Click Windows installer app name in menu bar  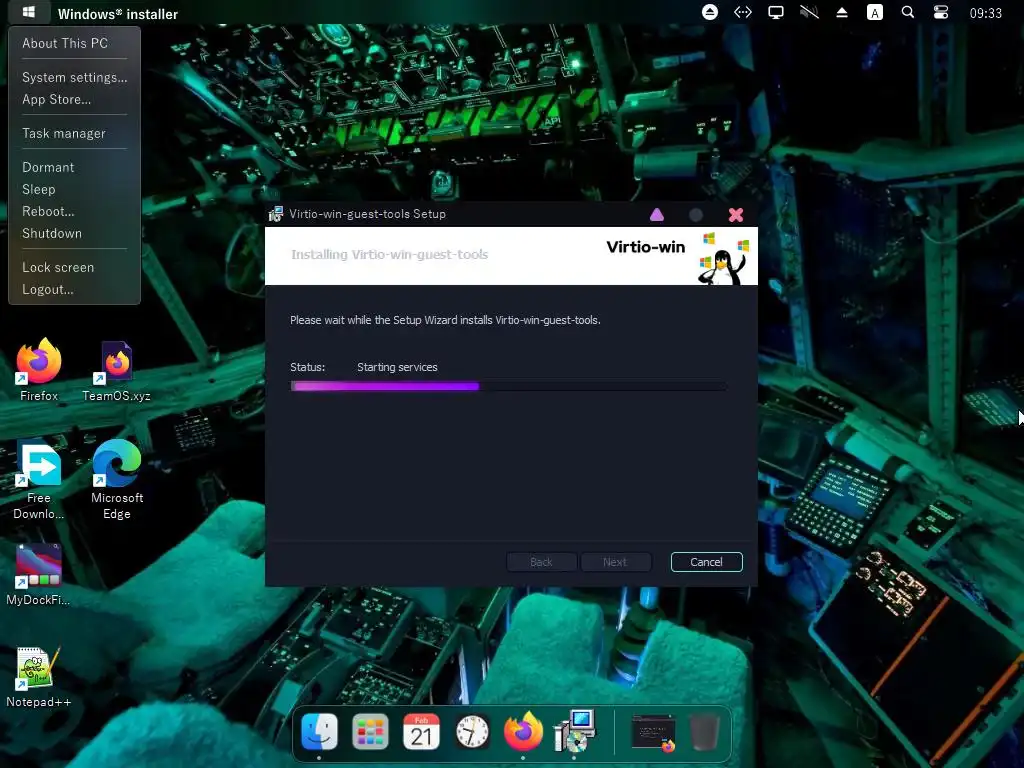(x=118, y=14)
